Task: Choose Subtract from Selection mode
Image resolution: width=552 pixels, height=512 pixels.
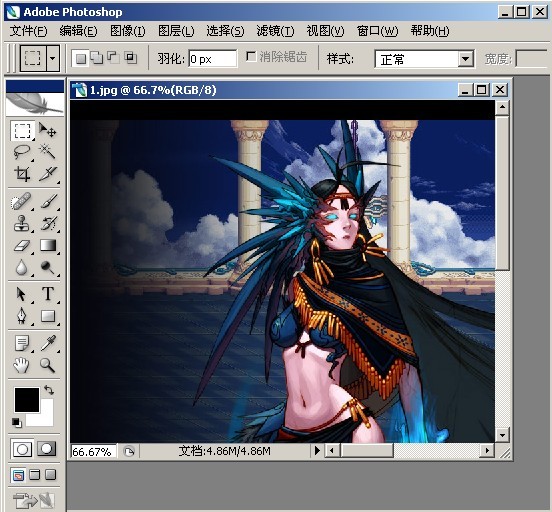Action: [113, 57]
